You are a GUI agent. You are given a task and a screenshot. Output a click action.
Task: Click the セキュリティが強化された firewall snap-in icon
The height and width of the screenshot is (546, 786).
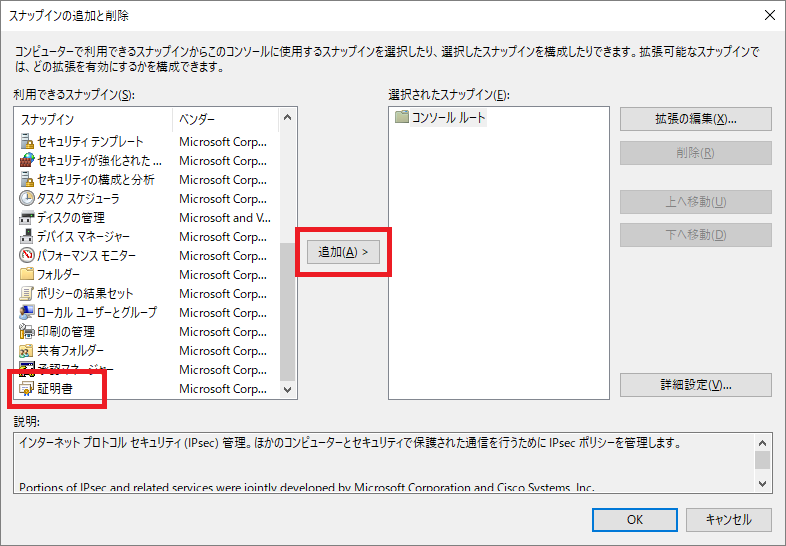point(27,161)
